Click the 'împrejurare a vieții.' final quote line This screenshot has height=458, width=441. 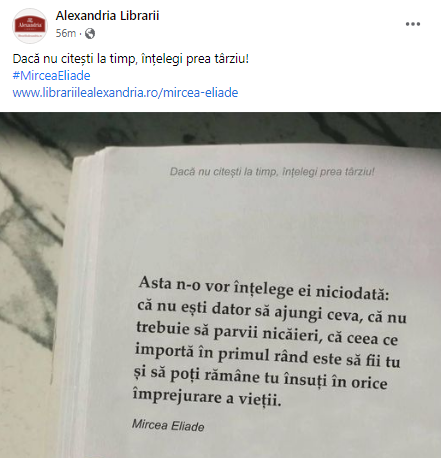click(207, 397)
